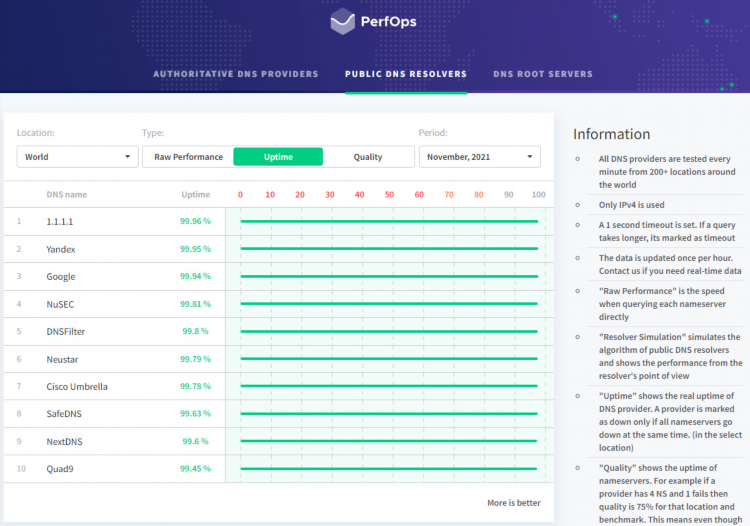Click the NextDNS resolver name
Screen dimensions: 750x526
coord(64,441)
